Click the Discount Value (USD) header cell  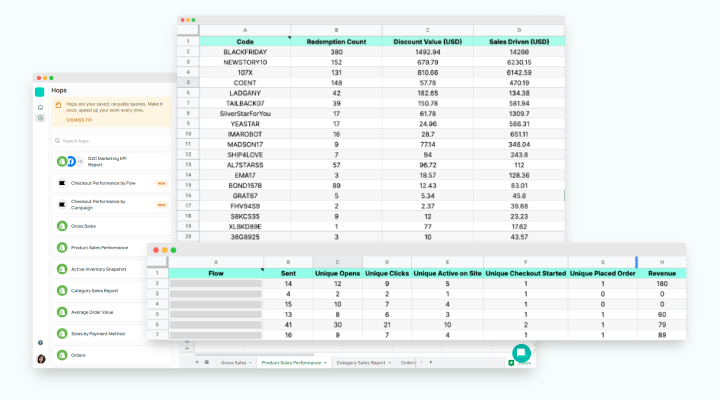click(x=428, y=41)
